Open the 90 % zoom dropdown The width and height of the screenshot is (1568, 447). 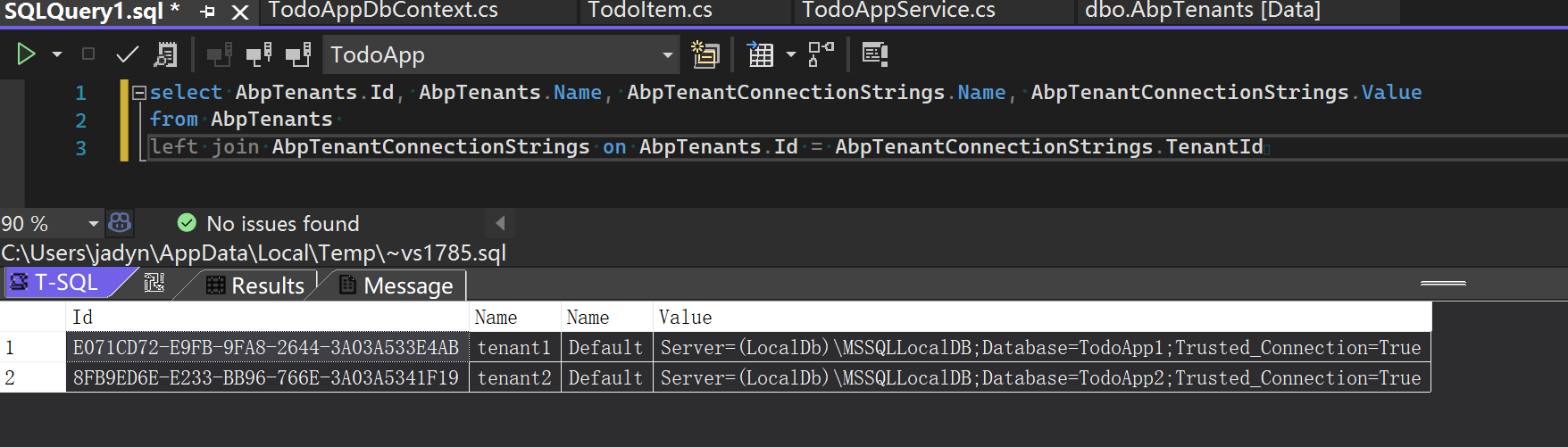(93, 224)
